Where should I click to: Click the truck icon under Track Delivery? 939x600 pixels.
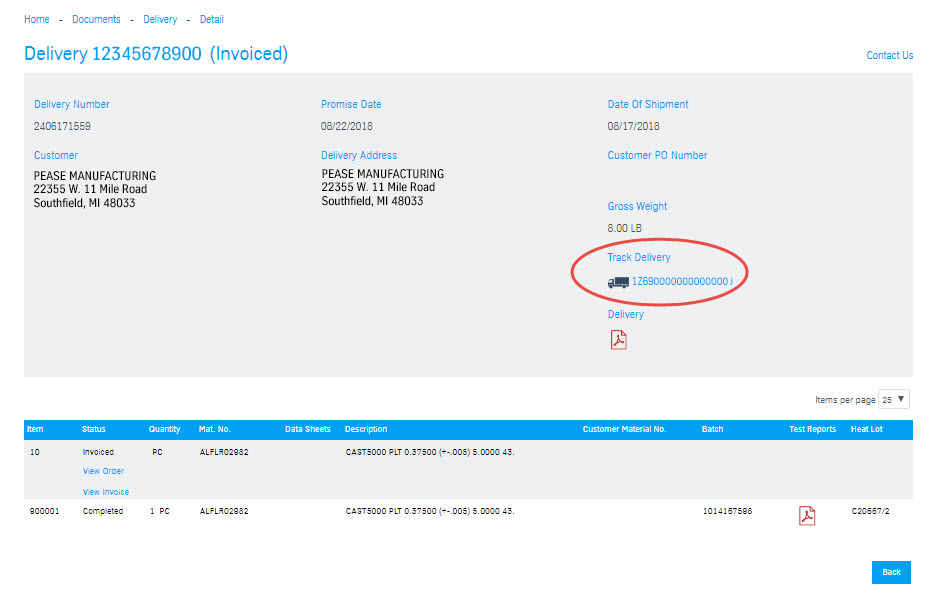(x=616, y=283)
